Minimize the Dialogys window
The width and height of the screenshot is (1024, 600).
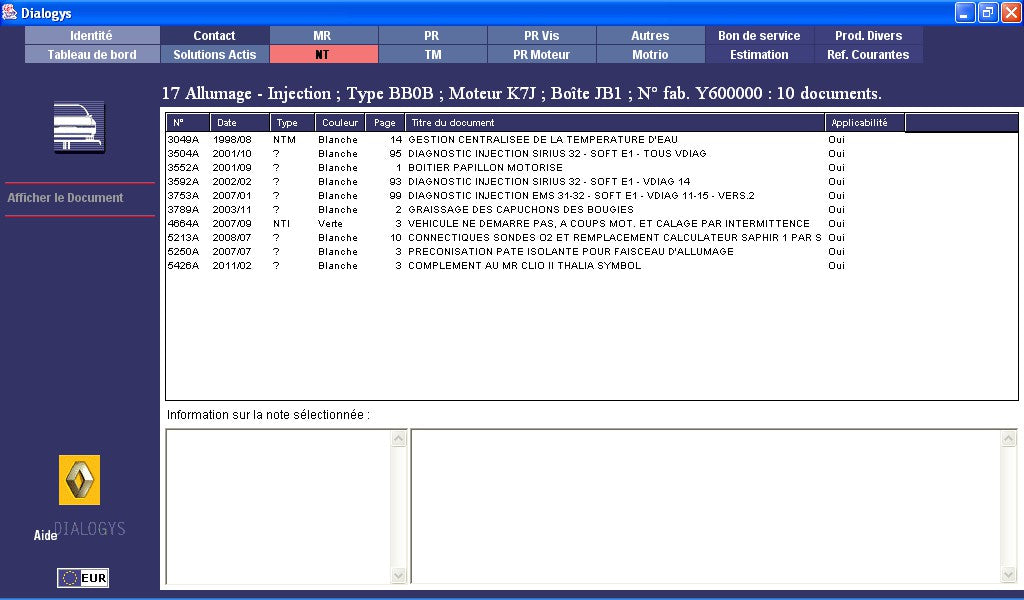point(965,12)
